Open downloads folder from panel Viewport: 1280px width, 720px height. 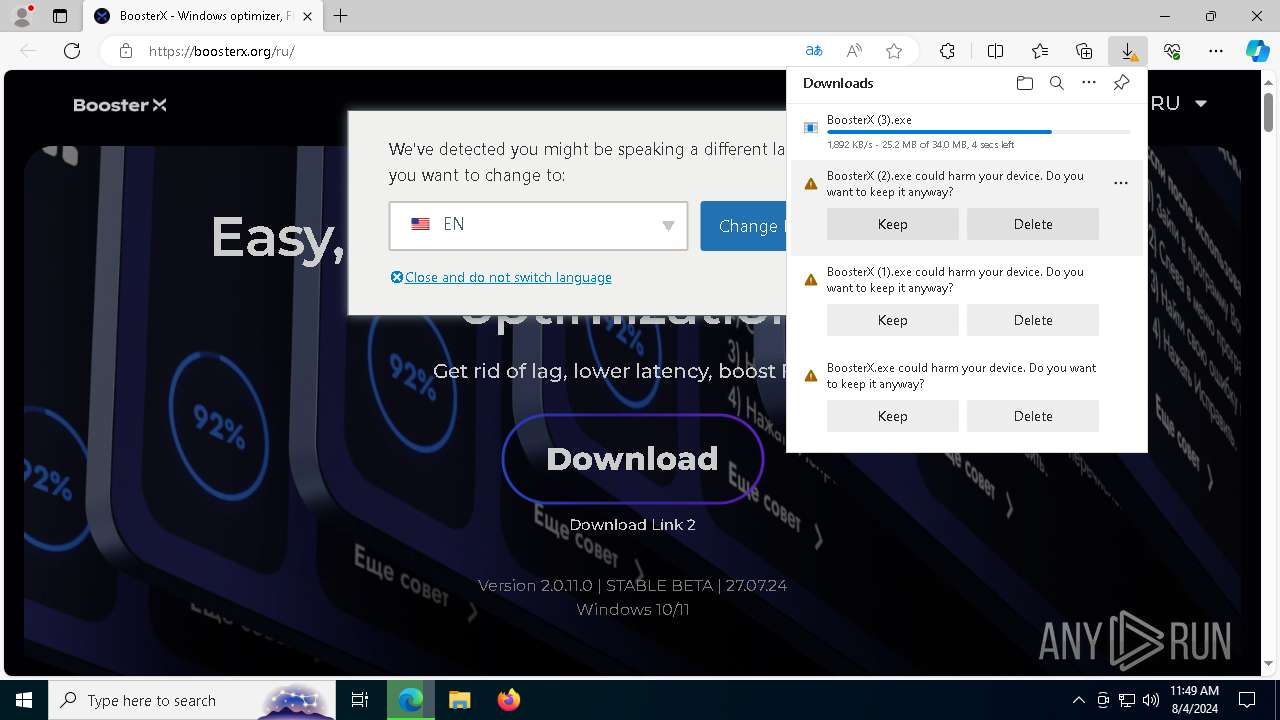1024,83
